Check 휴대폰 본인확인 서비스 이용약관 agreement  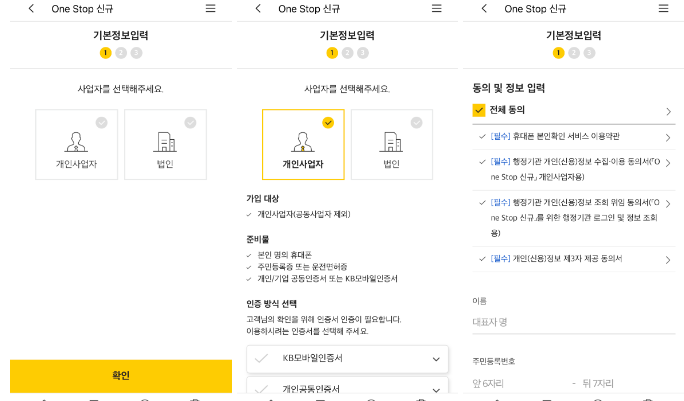click(482, 137)
